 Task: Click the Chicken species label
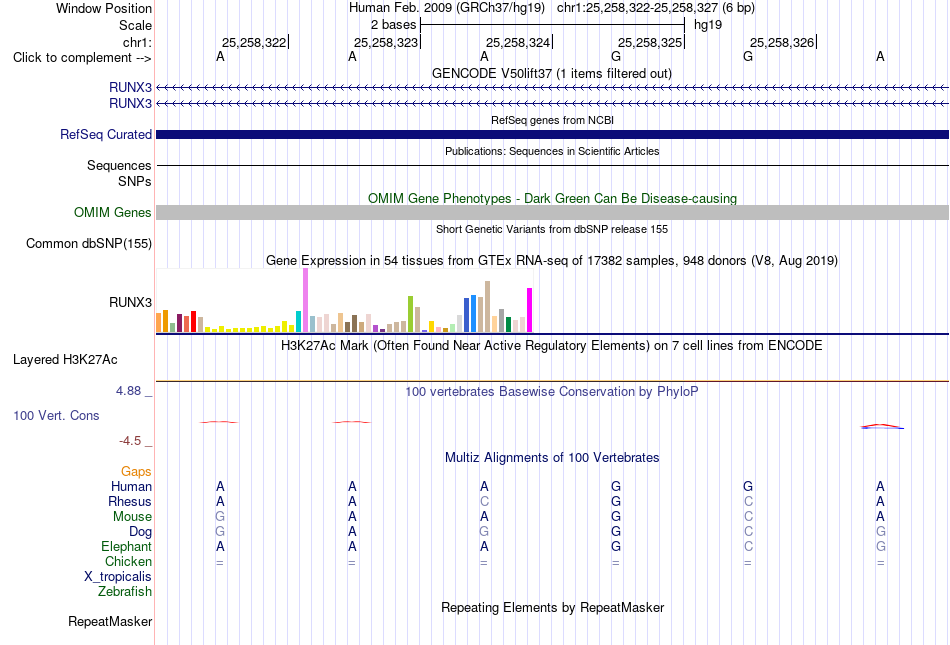[128, 561]
